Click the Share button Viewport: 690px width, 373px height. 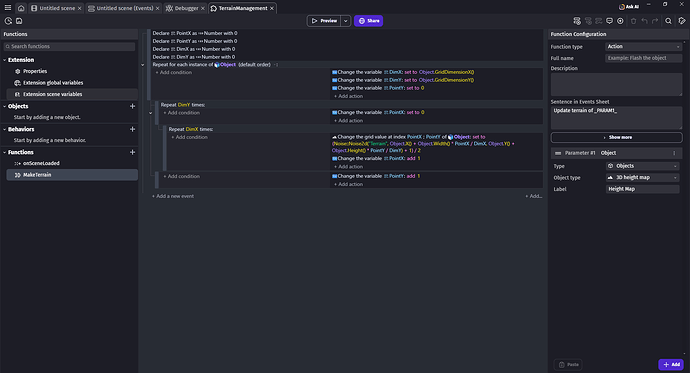[368, 21]
